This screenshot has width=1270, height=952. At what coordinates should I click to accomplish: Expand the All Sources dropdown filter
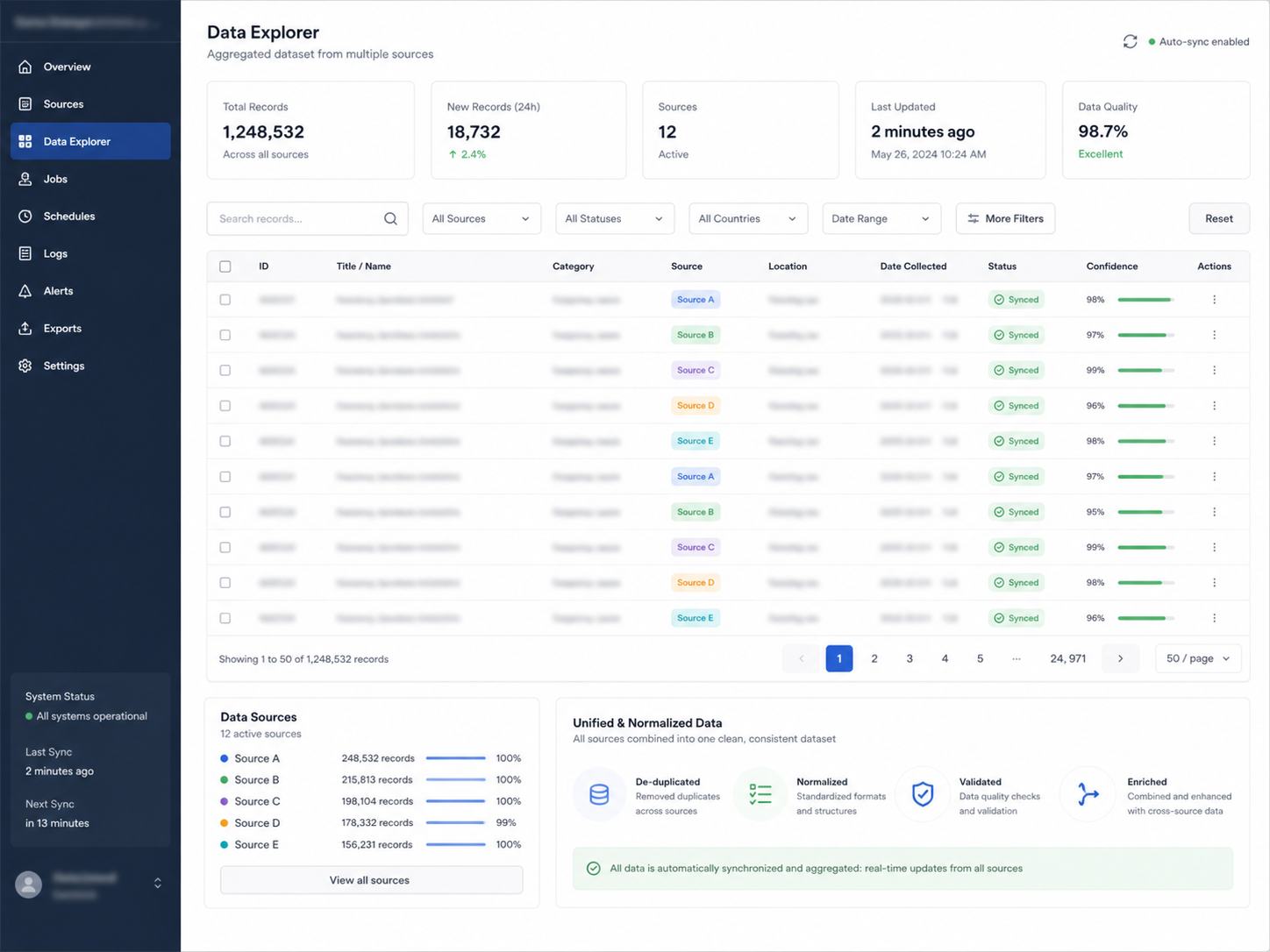coord(482,219)
